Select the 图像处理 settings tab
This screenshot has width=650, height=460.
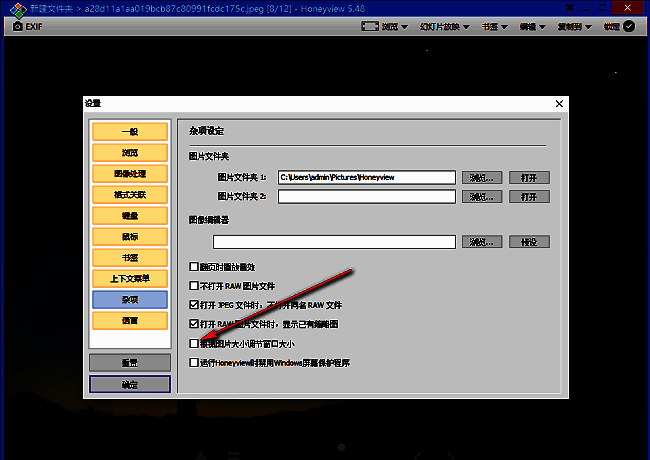point(130,174)
